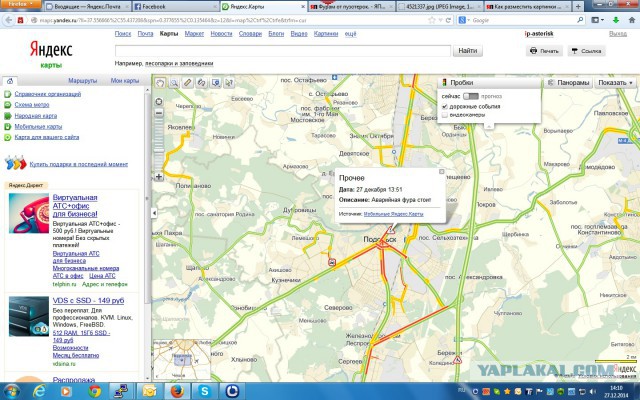
Task: Open a new Firefox tab with plus
Action: tap(578, 7)
